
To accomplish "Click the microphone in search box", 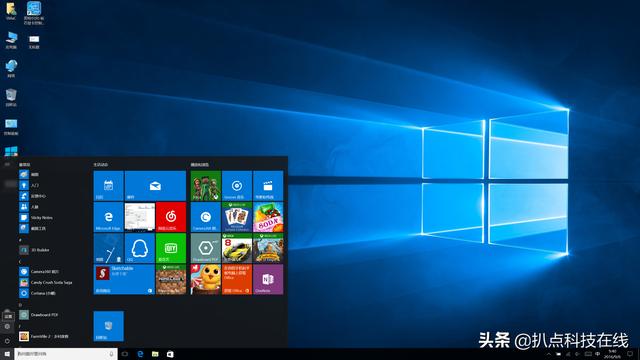I will pos(111,354).
